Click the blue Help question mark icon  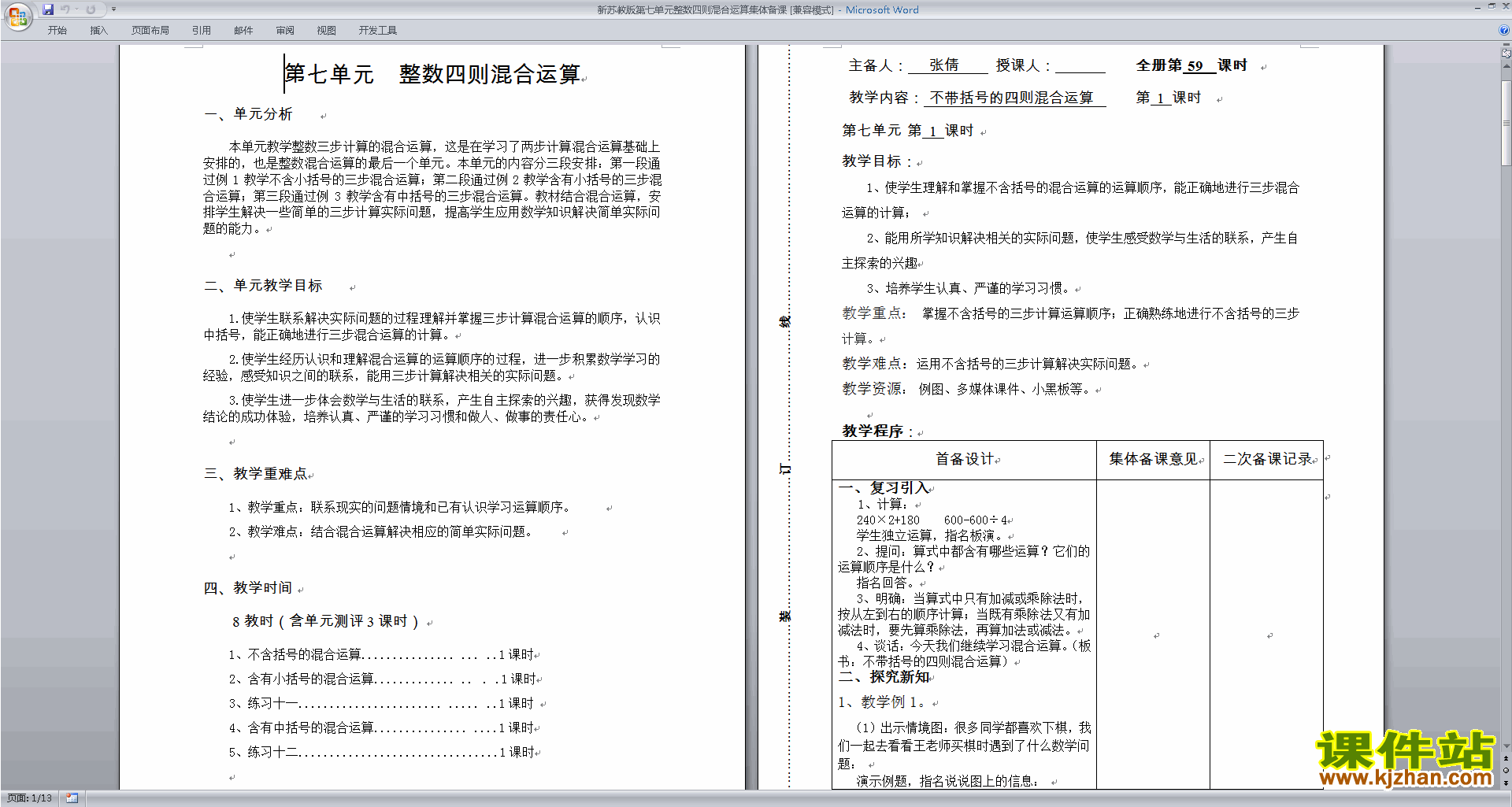[1504, 30]
